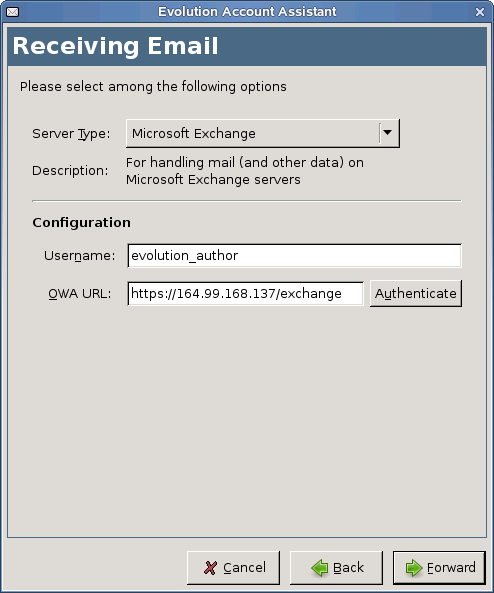Image resolution: width=494 pixels, height=593 pixels.
Task: Click the Configuration section heading
Action: pos(81,223)
